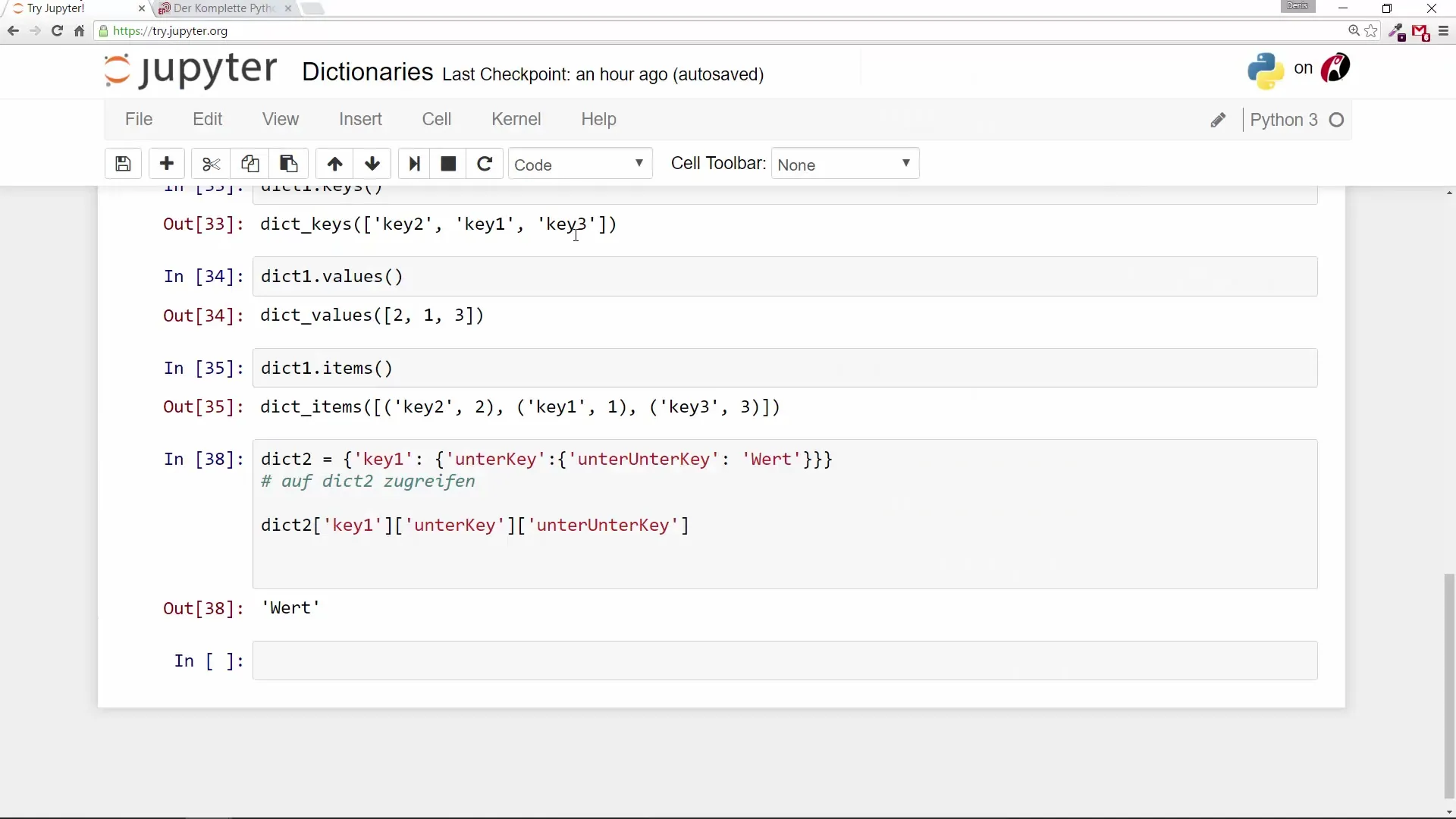Viewport: 1456px width, 819px height.
Task: Open the Kernel menu
Action: [516, 119]
